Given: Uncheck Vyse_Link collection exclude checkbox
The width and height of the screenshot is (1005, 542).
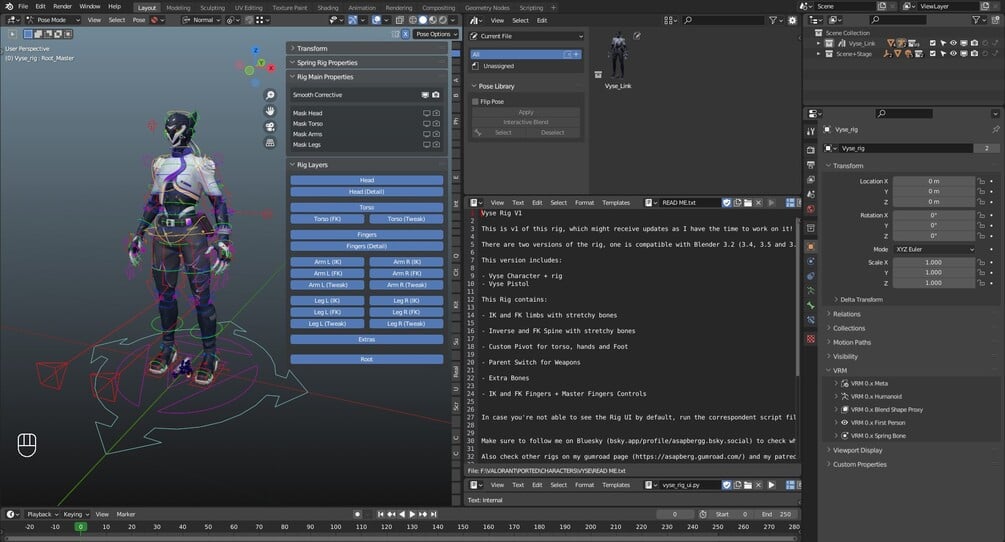Looking at the screenshot, I should (x=933, y=44).
